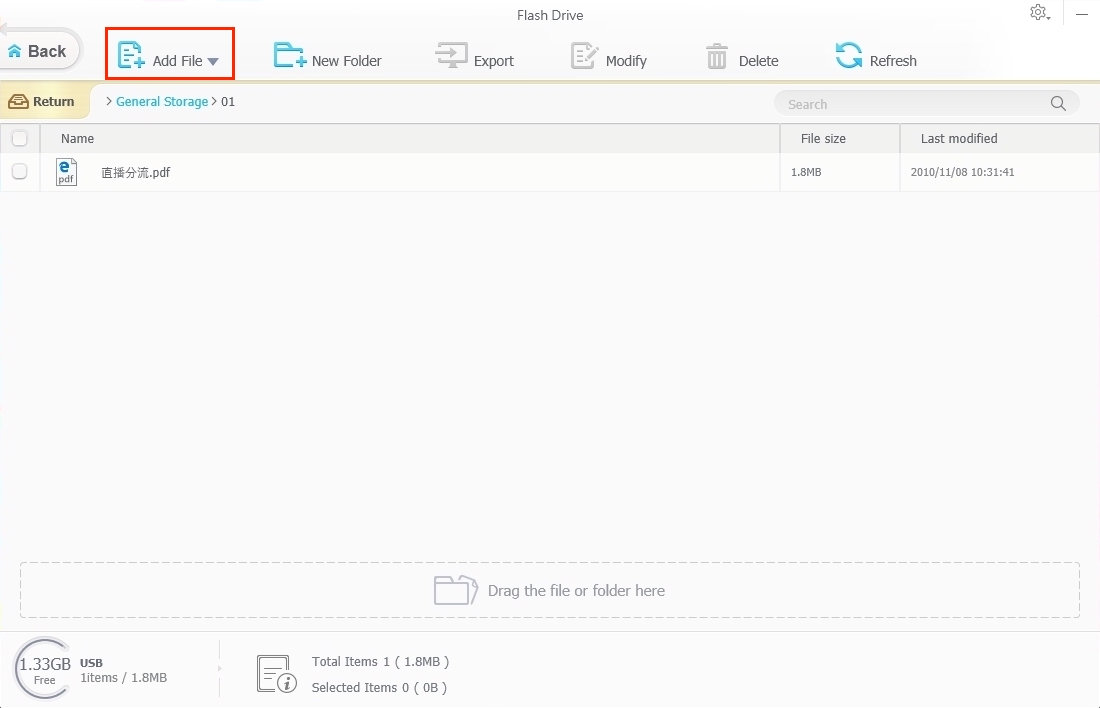Image resolution: width=1100 pixels, height=708 pixels.
Task: Select the file 直播分流.pdf
Action: 135,173
